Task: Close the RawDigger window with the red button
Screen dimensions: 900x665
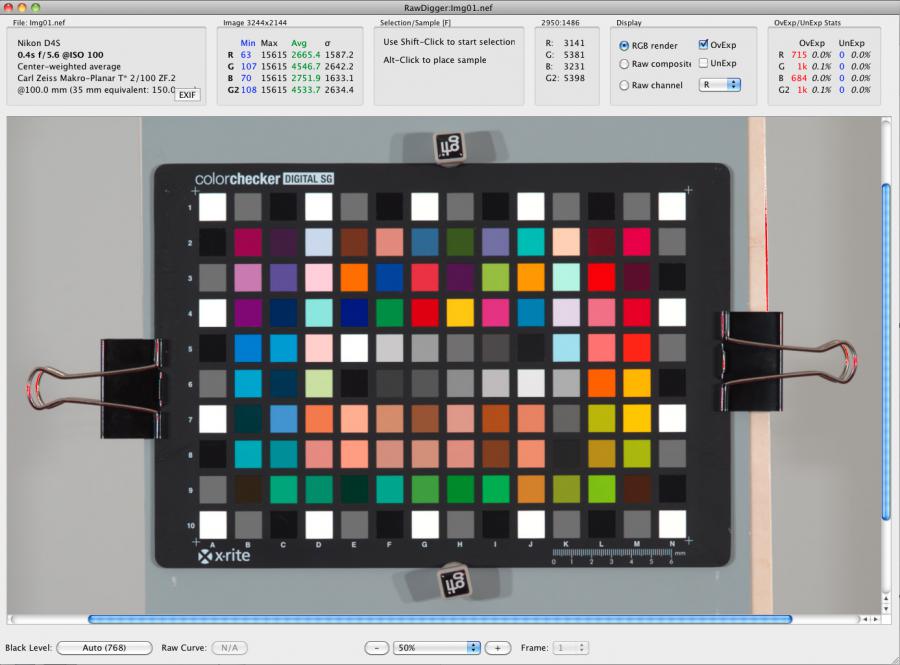Action: click(9, 7)
